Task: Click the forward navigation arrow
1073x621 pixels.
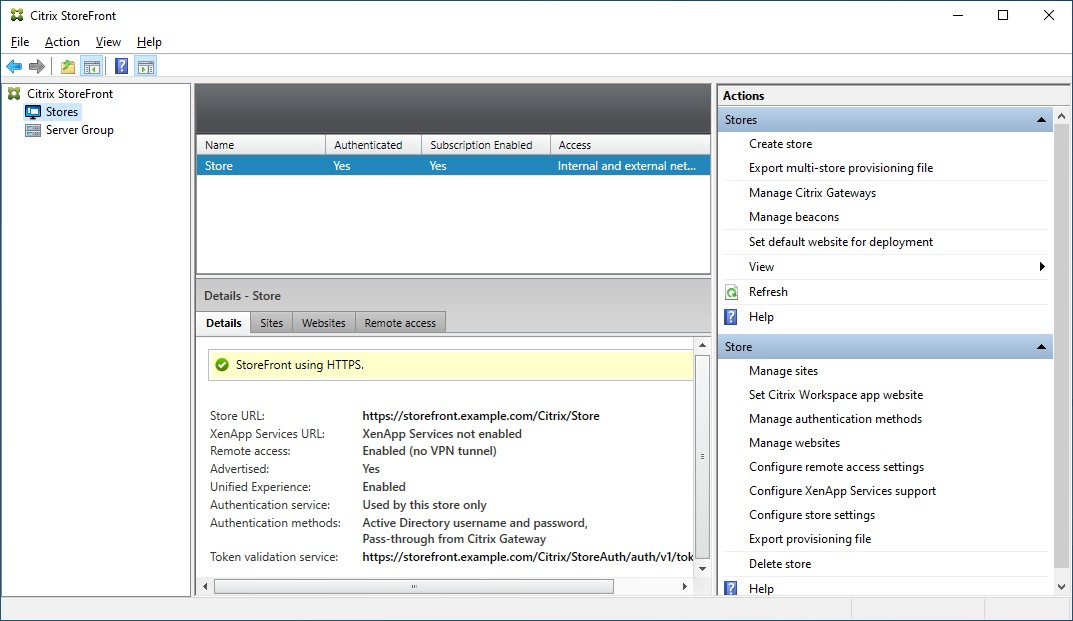Action: point(37,66)
